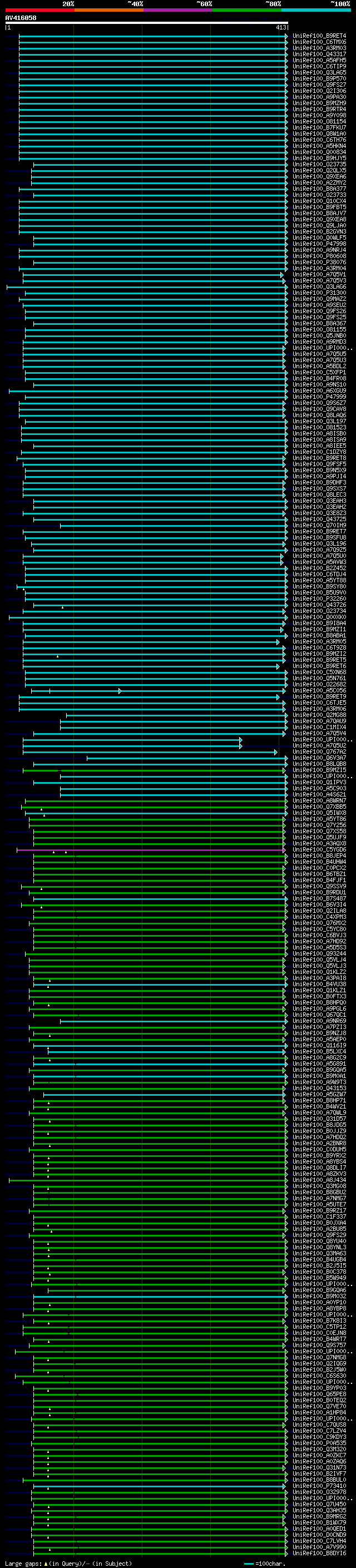Click the purple alignment bar for C5YGD6

[151, 850]
